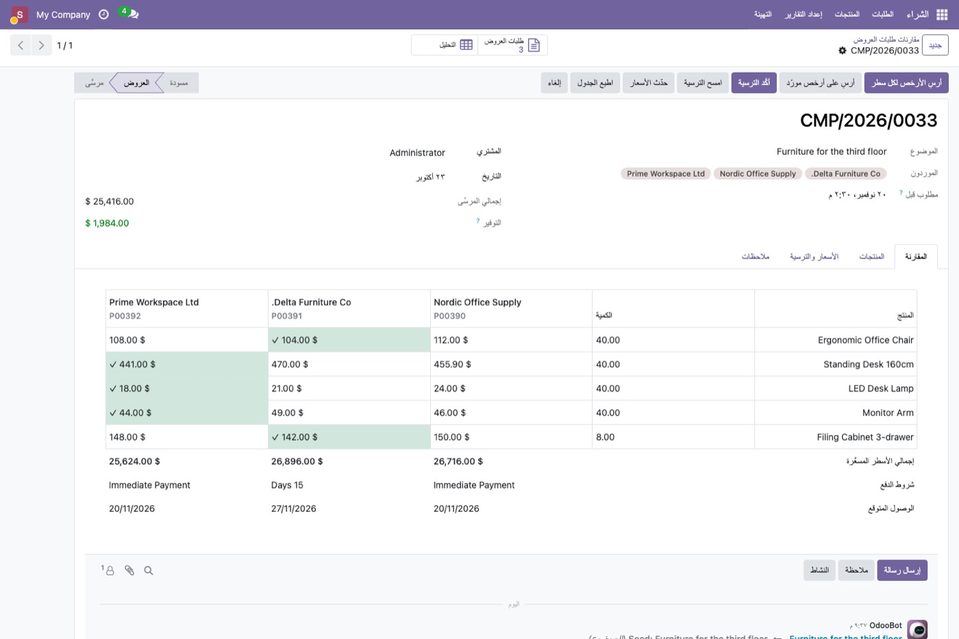Click the paperclip attachments icon
This screenshot has height=639, width=959.
coord(130,571)
